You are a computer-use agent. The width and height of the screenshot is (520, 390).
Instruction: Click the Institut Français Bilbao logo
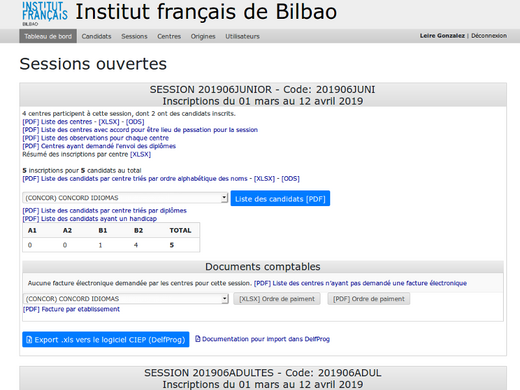click(x=45, y=14)
